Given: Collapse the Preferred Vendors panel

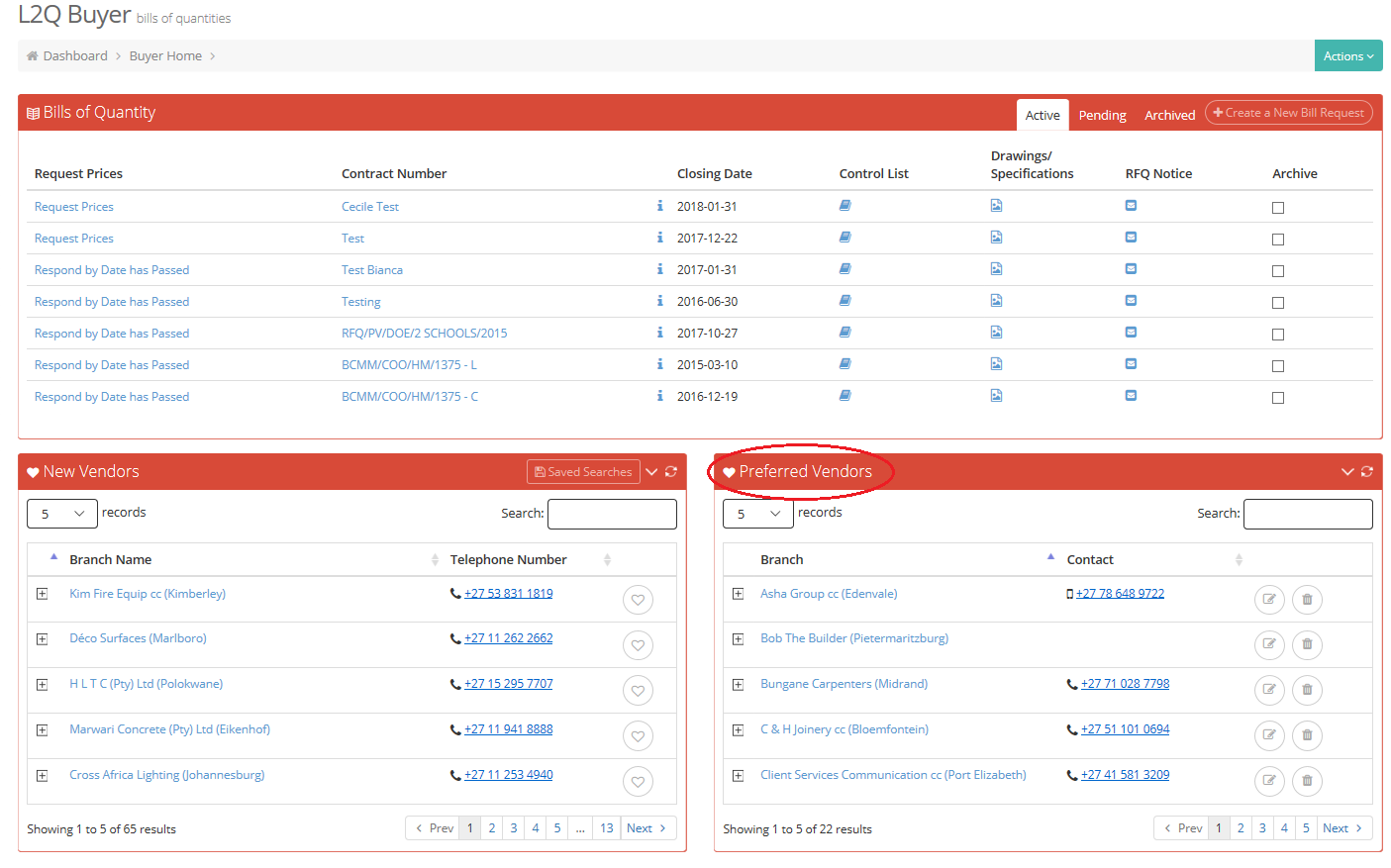Looking at the screenshot, I should coord(1346,471).
